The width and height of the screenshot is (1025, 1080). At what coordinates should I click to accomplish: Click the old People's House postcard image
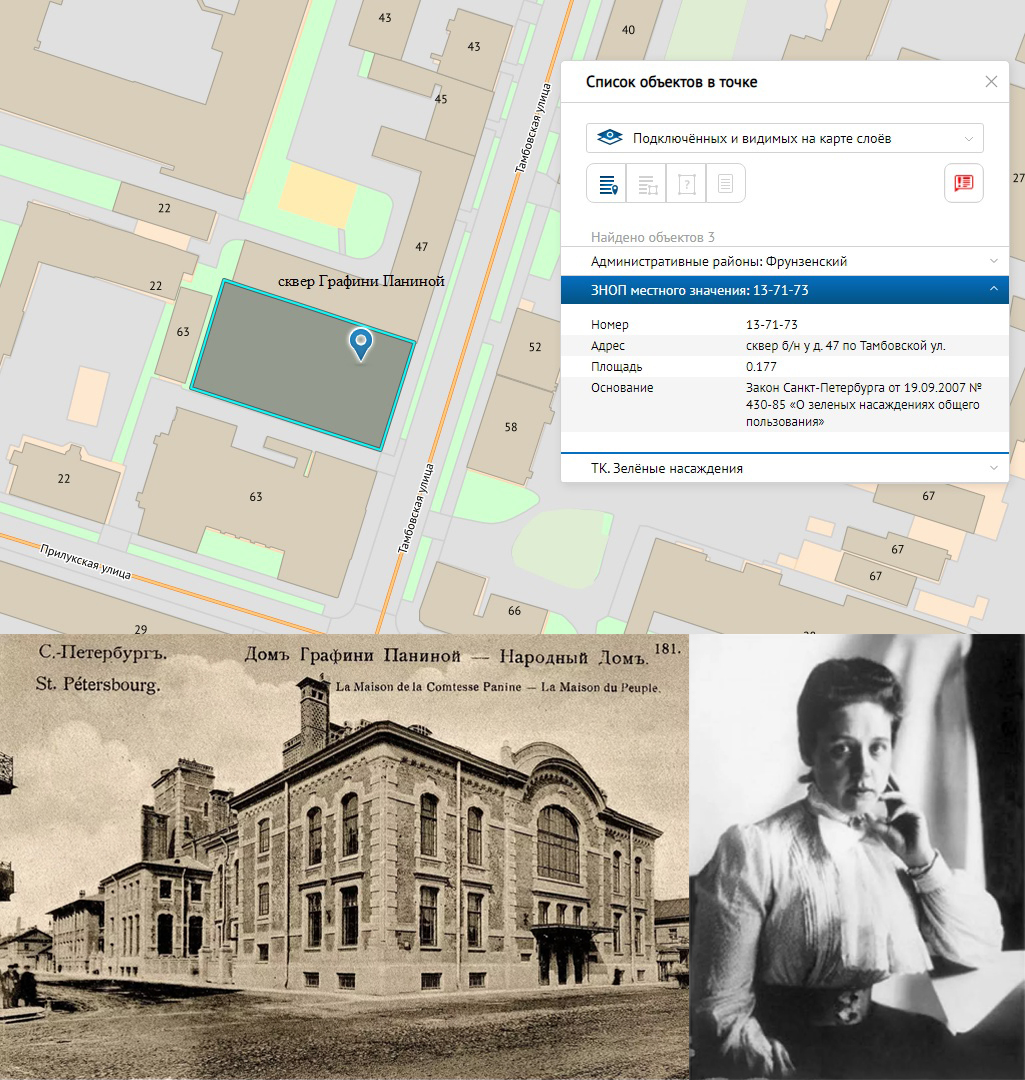click(x=344, y=857)
